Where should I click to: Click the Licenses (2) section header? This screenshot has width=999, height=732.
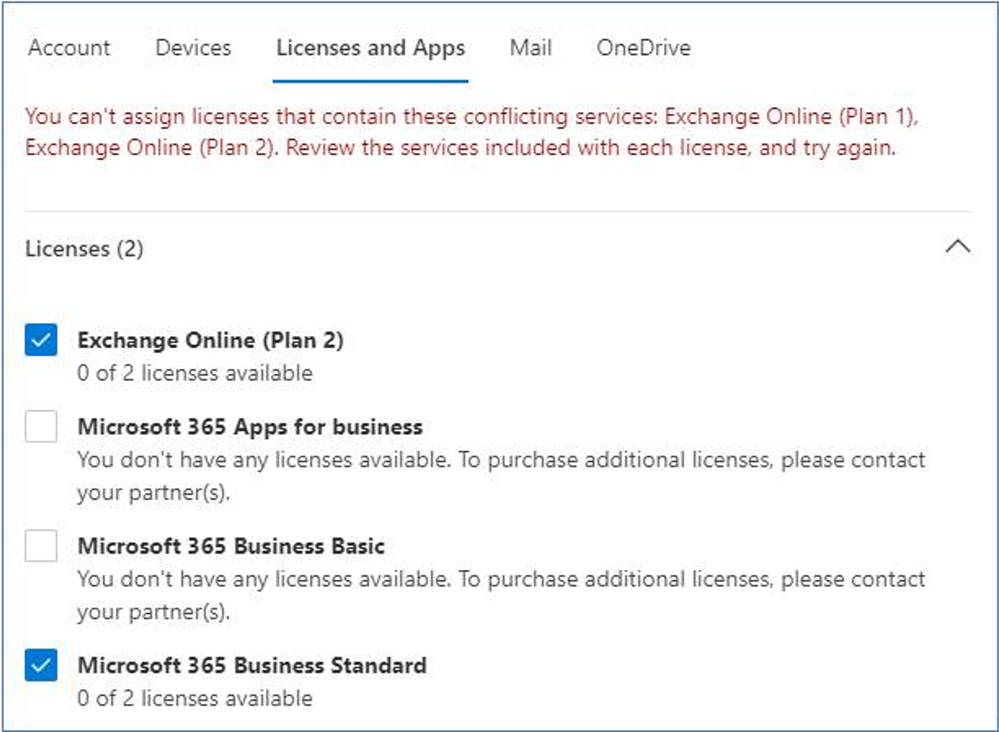click(x=84, y=248)
